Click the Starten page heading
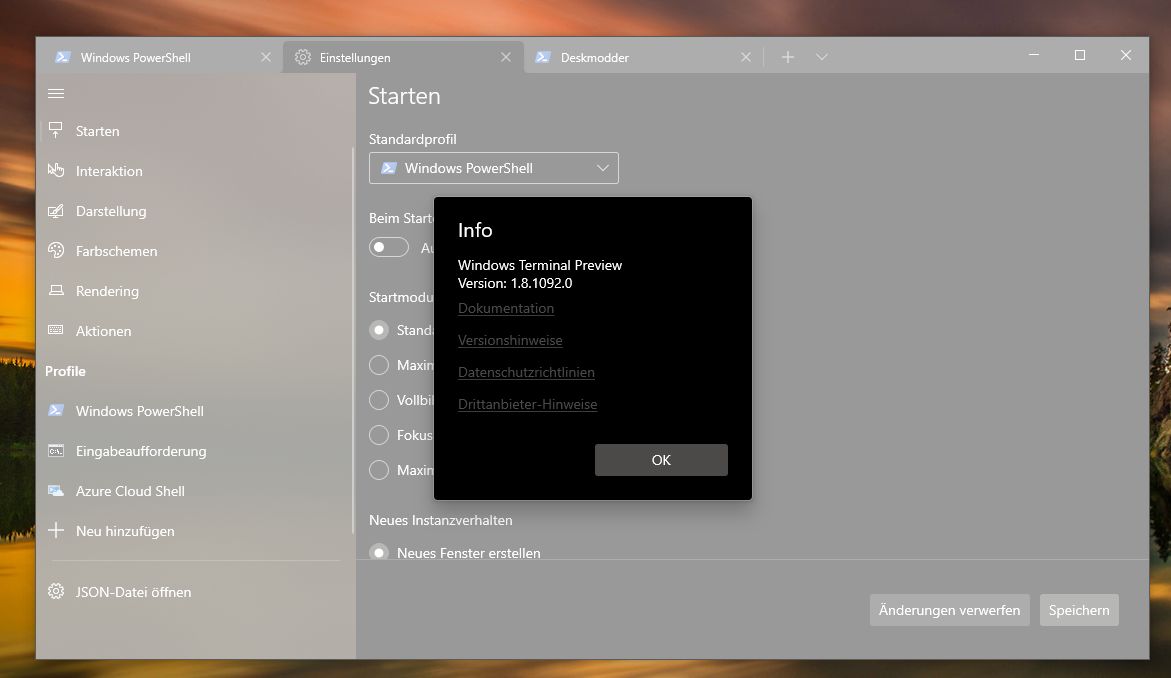The width and height of the screenshot is (1171, 678). 404,96
